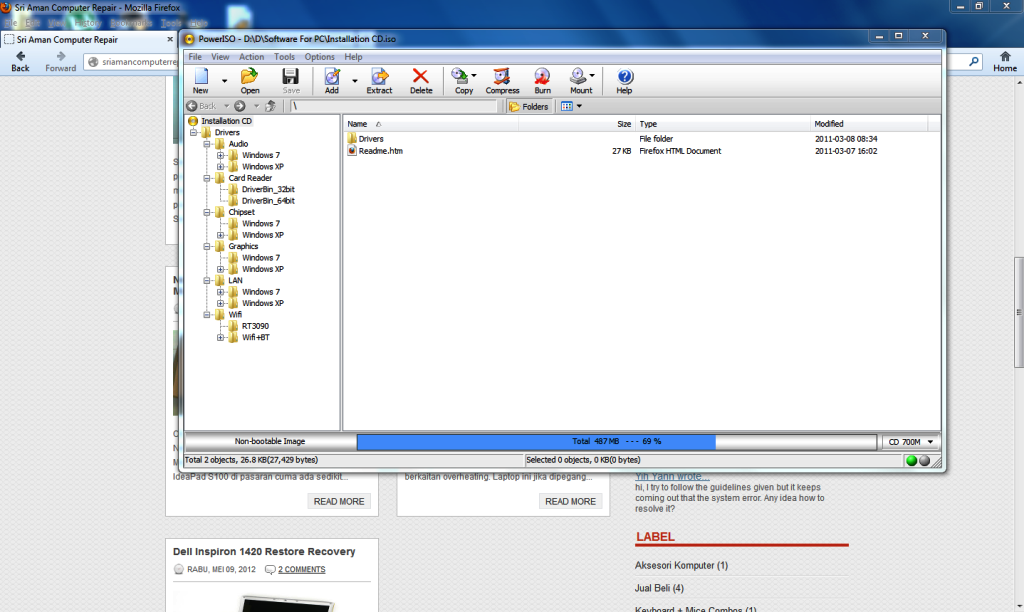Click Firefox search magnifier icon

coord(974,61)
